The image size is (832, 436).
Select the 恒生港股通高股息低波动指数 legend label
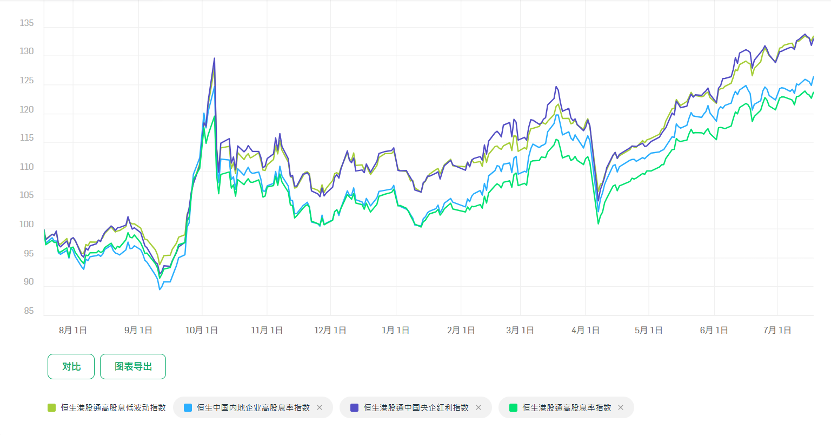(x=112, y=408)
